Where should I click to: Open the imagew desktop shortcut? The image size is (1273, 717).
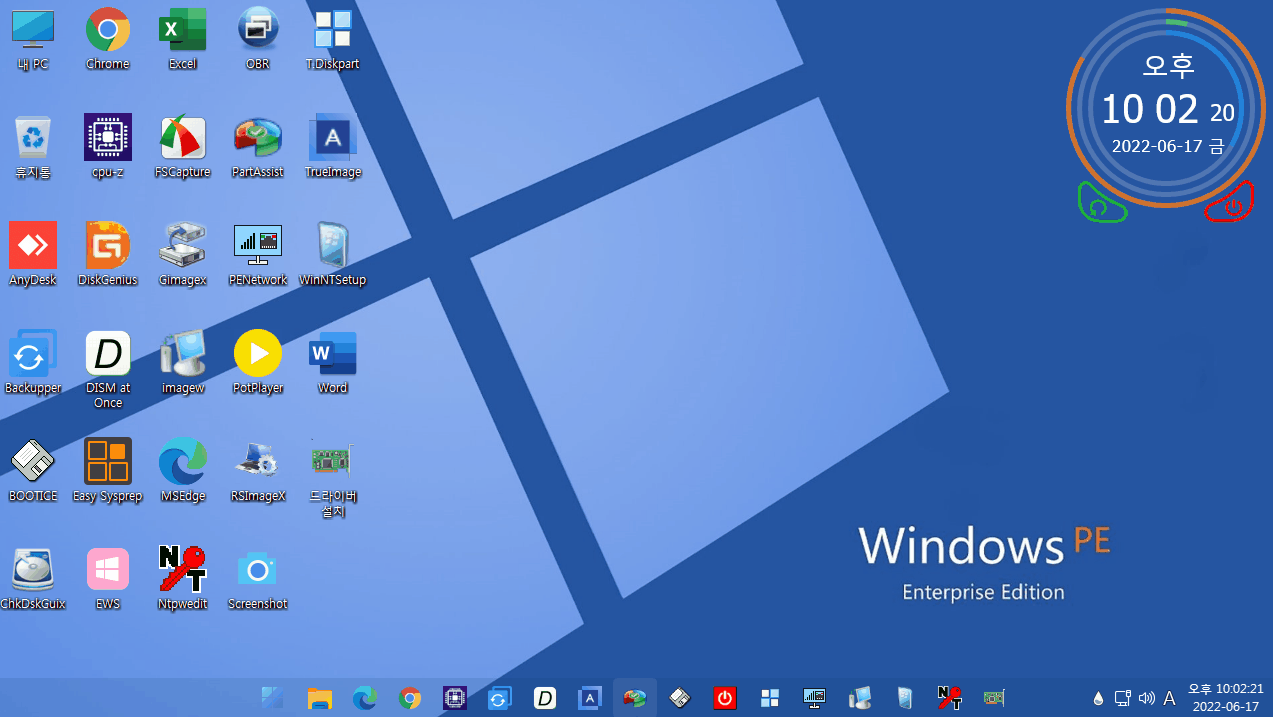183,362
